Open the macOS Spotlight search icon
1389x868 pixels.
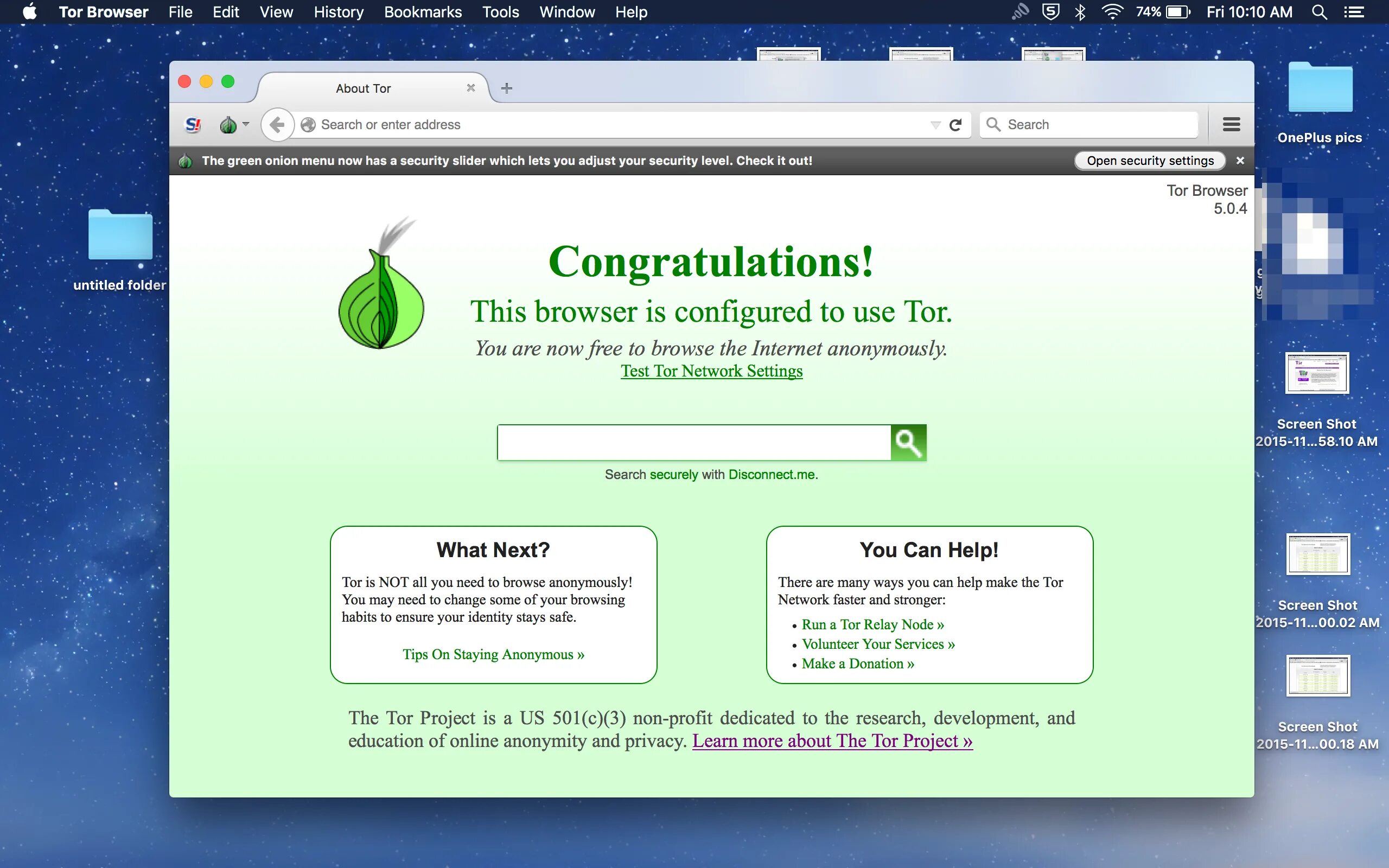1319,12
